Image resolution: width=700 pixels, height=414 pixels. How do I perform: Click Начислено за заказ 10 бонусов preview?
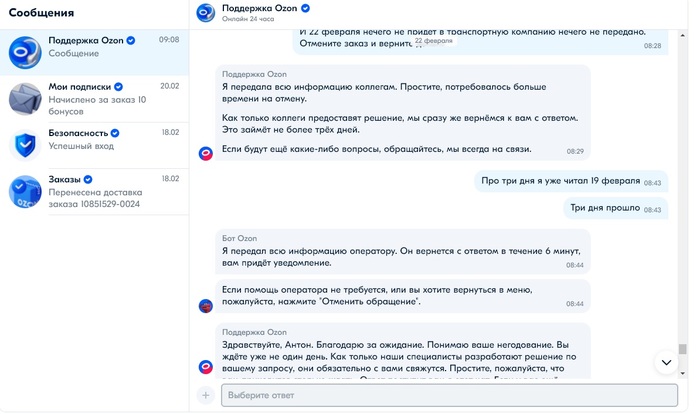[x=97, y=105]
